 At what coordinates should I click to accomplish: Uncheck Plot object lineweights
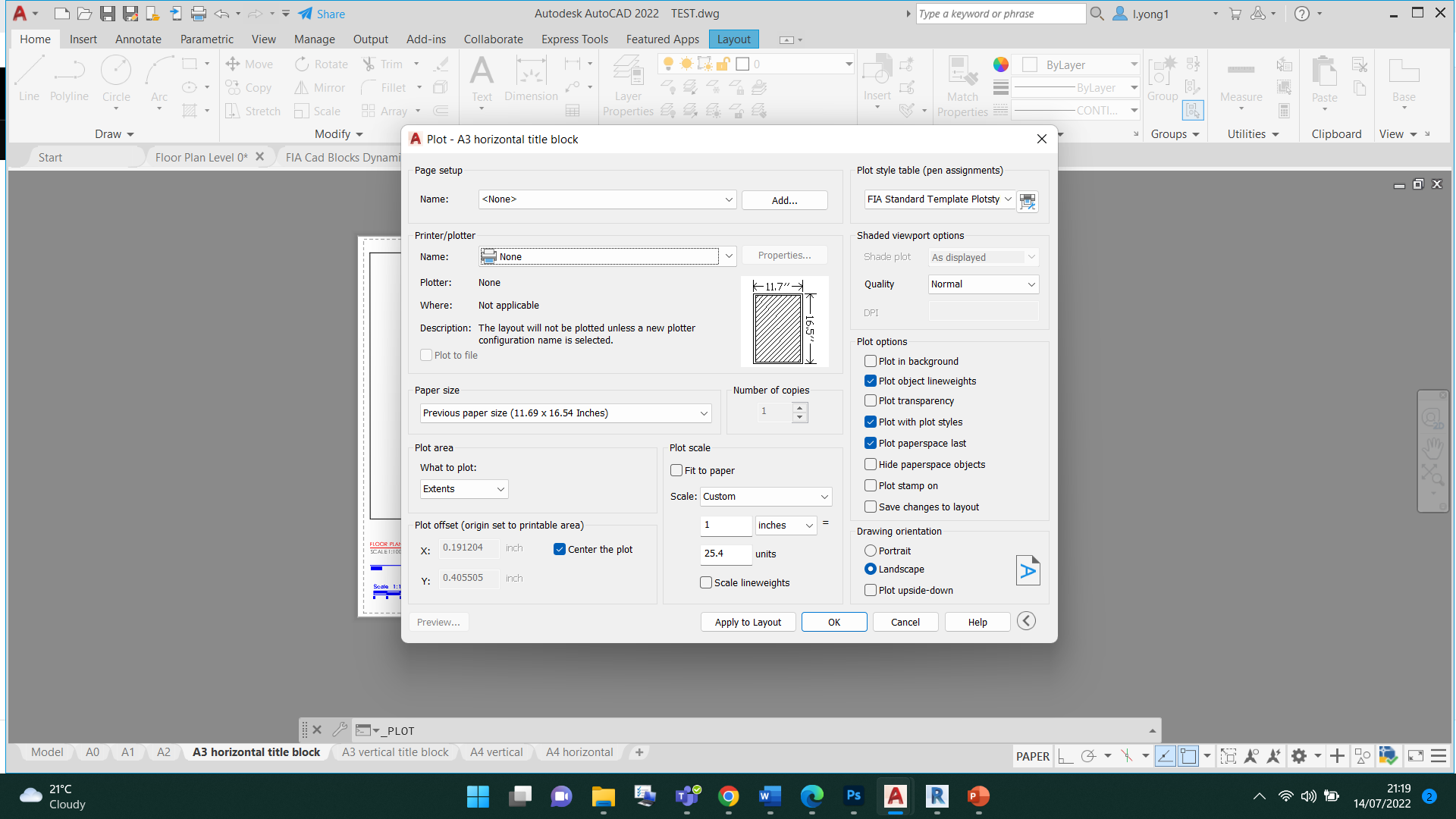871,381
